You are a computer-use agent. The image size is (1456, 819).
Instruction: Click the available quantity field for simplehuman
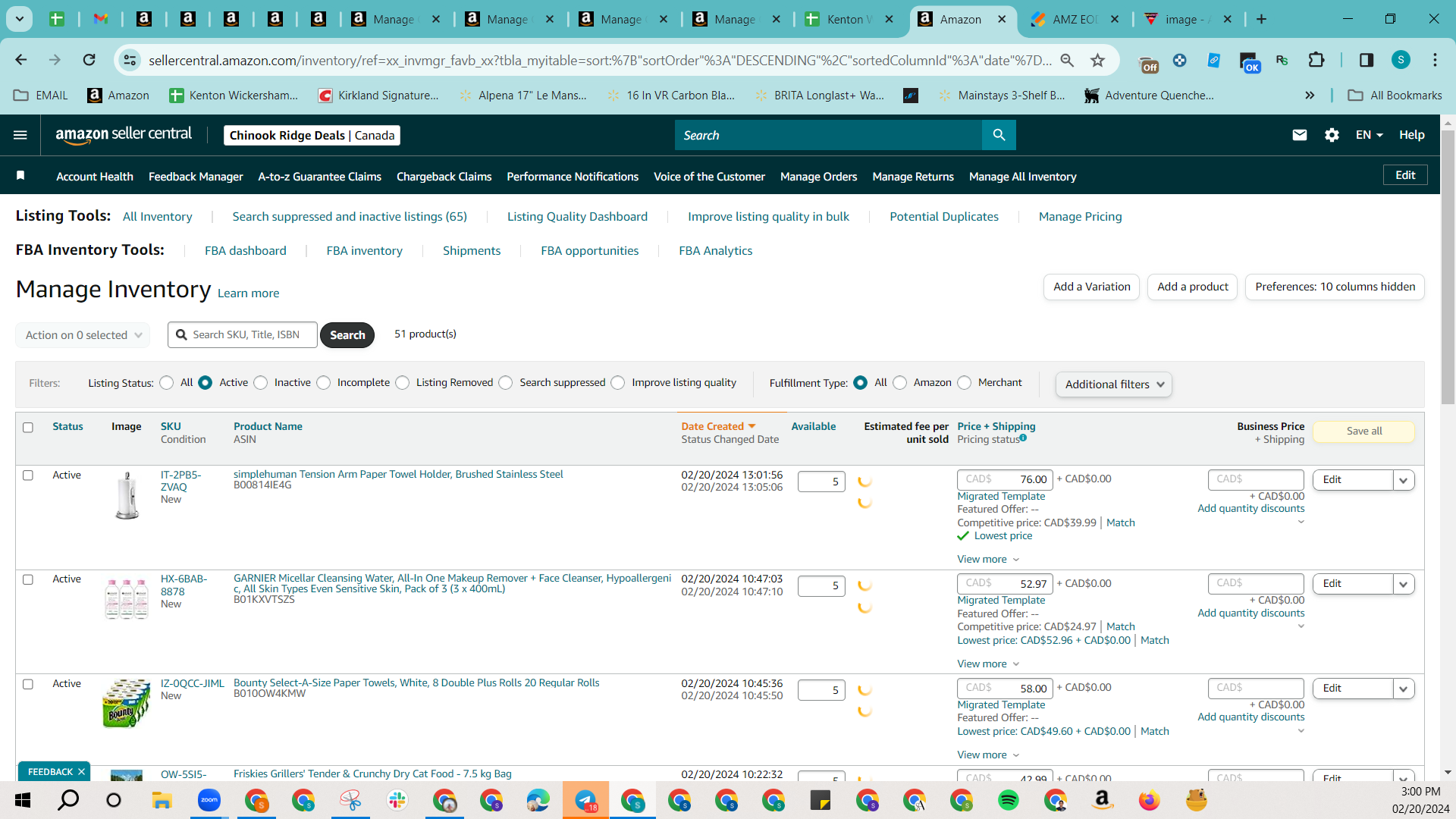[821, 482]
